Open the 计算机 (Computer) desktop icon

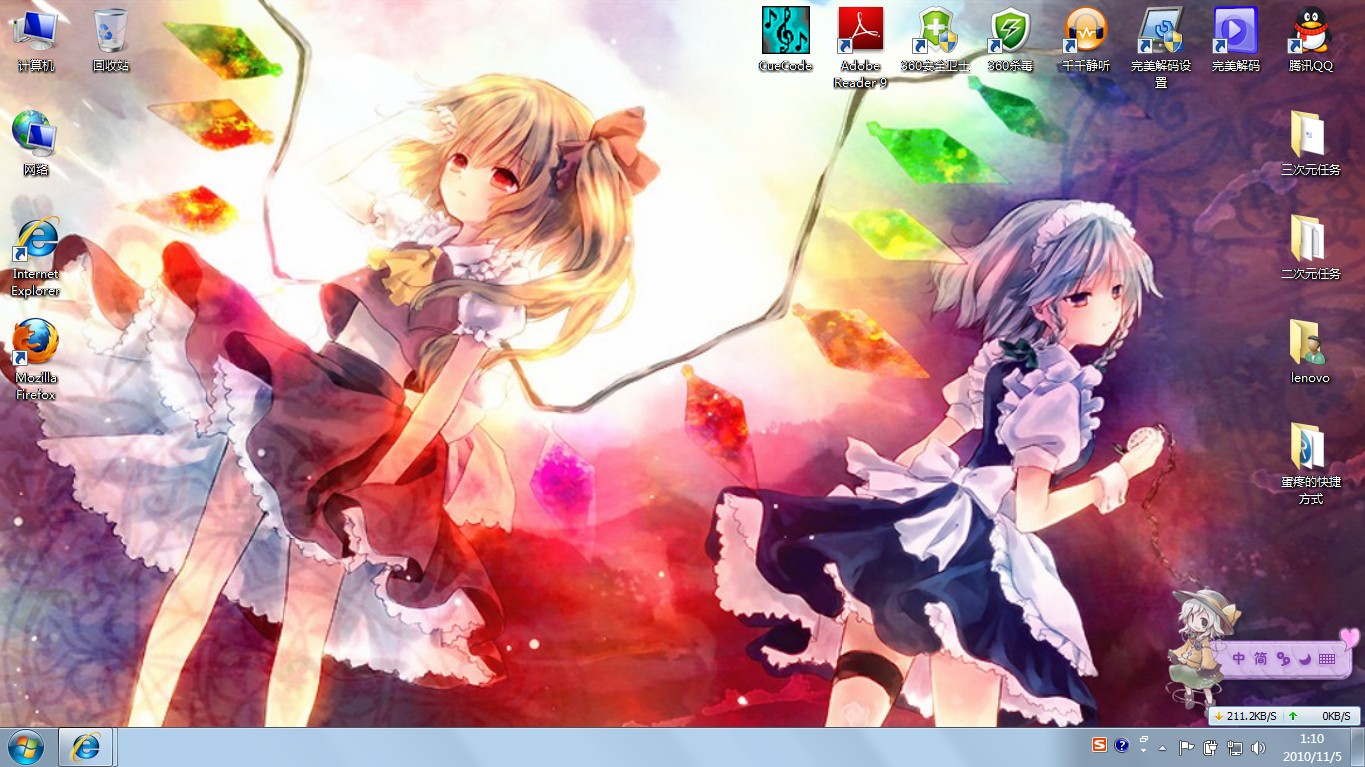point(36,38)
